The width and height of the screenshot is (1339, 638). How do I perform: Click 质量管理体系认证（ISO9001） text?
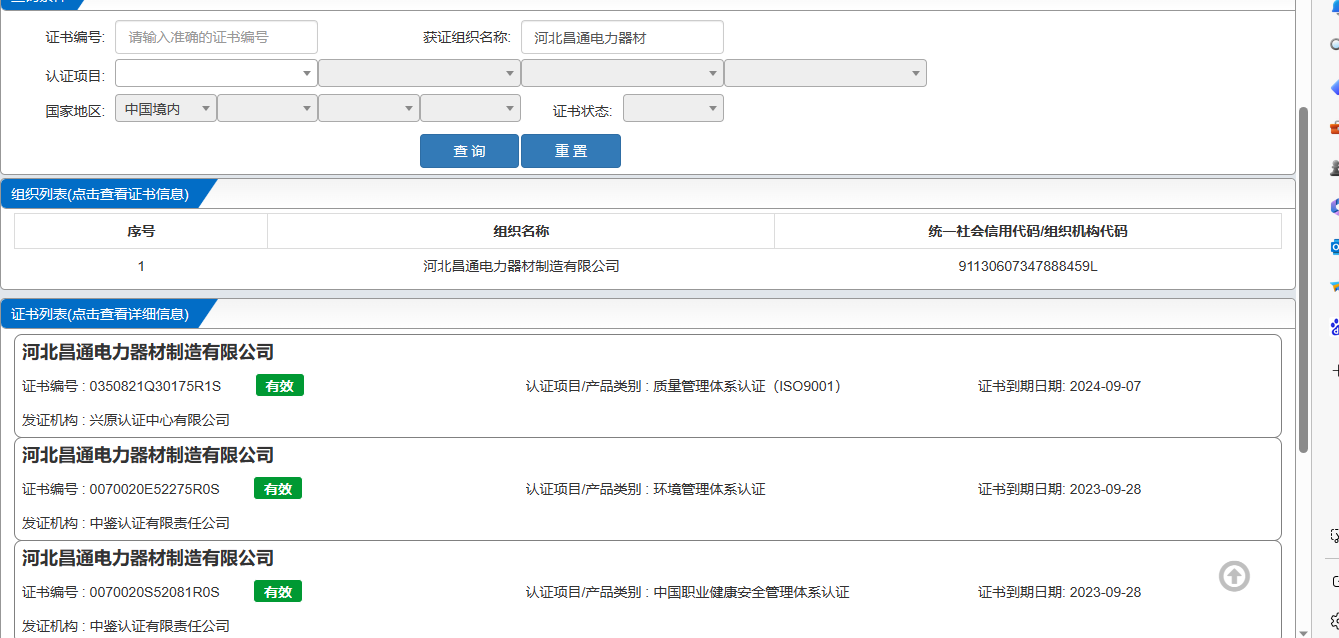(x=747, y=386)
